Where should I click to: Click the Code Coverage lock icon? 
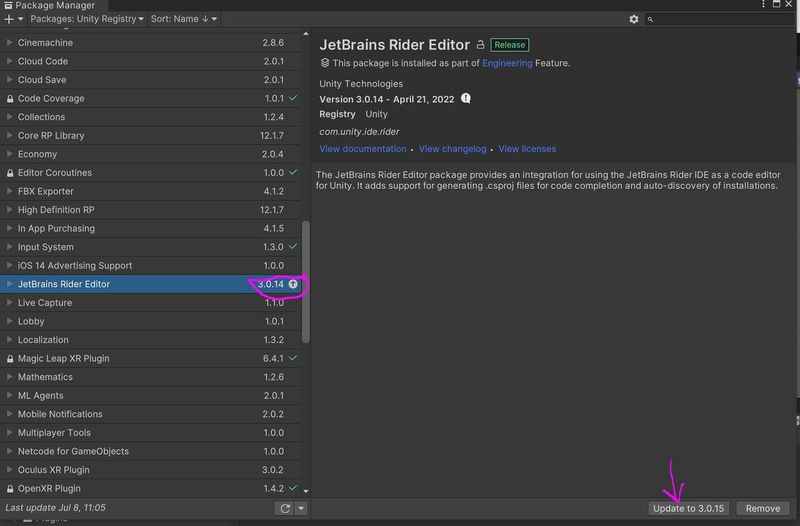coord(10,98)
